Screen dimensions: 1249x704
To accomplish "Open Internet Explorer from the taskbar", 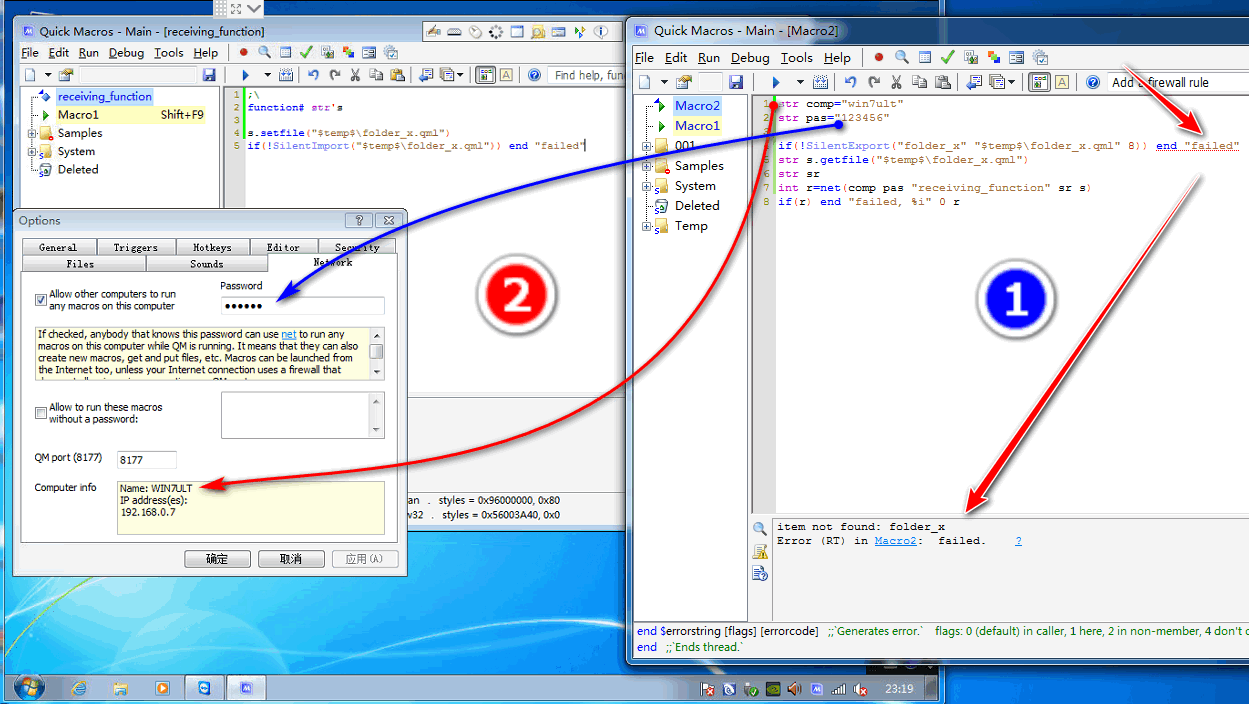I will click(79, 688).
